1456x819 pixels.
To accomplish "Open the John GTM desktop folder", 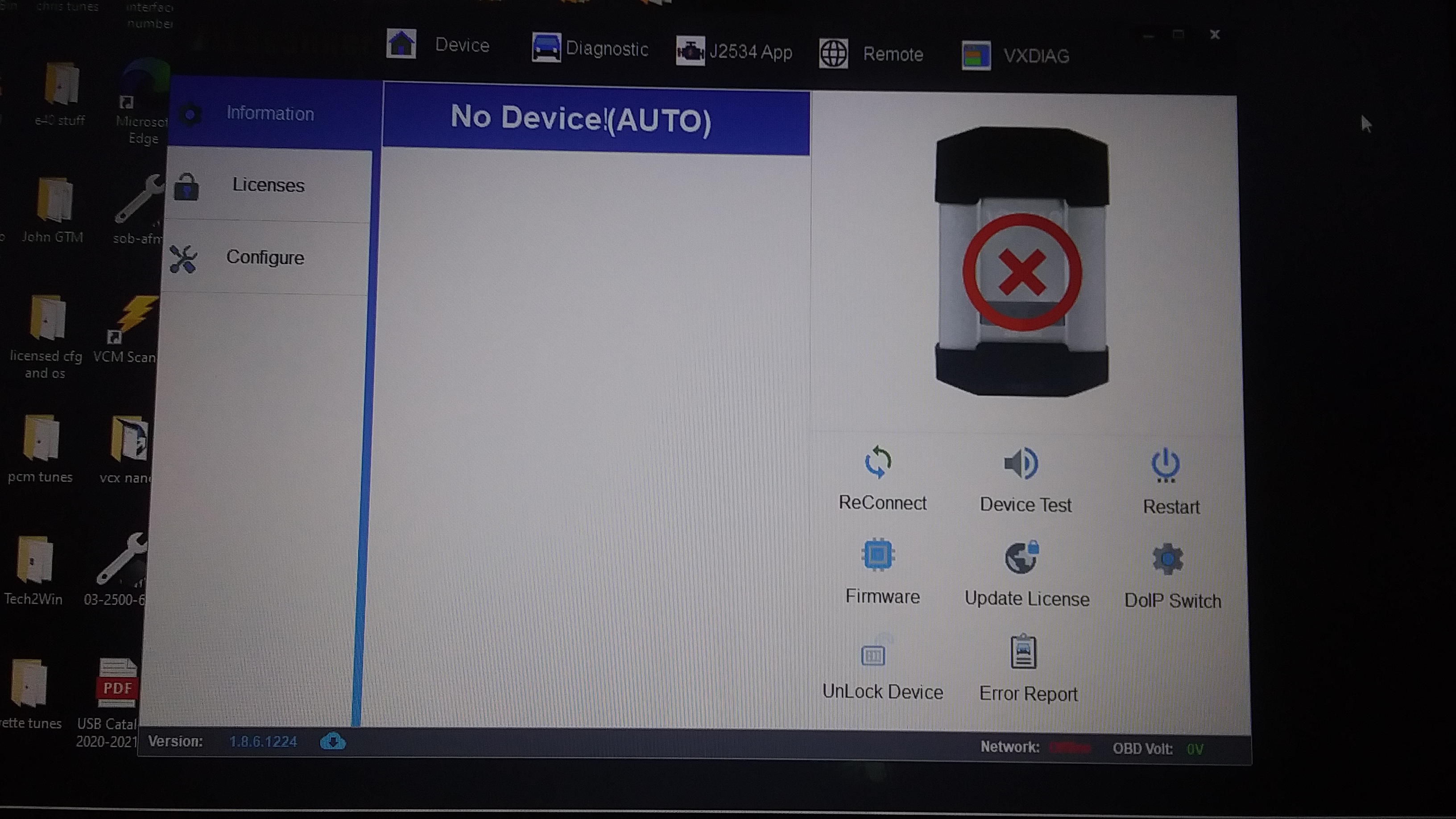I will click(x=53, y=210).
